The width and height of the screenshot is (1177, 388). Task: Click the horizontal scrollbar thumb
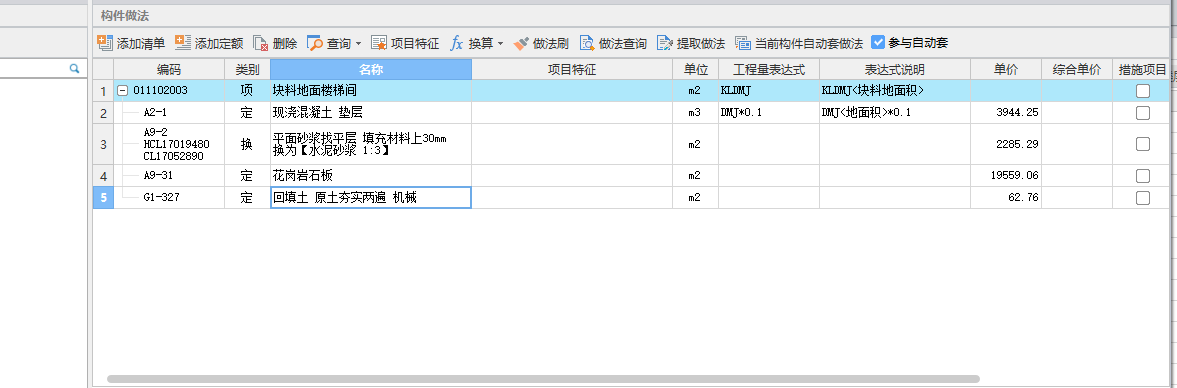pyautogui.click(x=543, y=379)
